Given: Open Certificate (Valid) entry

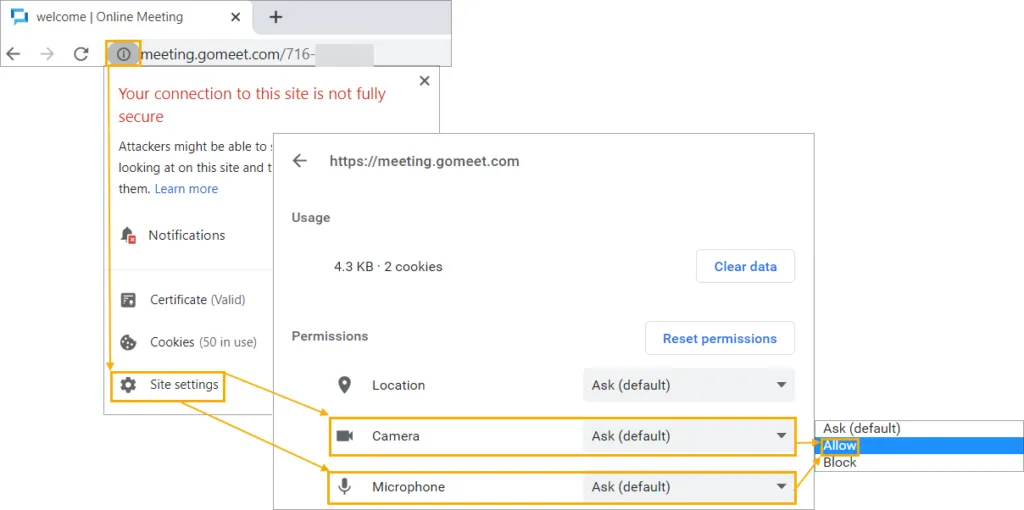Looking at the screenshot, I should [197, 300].
